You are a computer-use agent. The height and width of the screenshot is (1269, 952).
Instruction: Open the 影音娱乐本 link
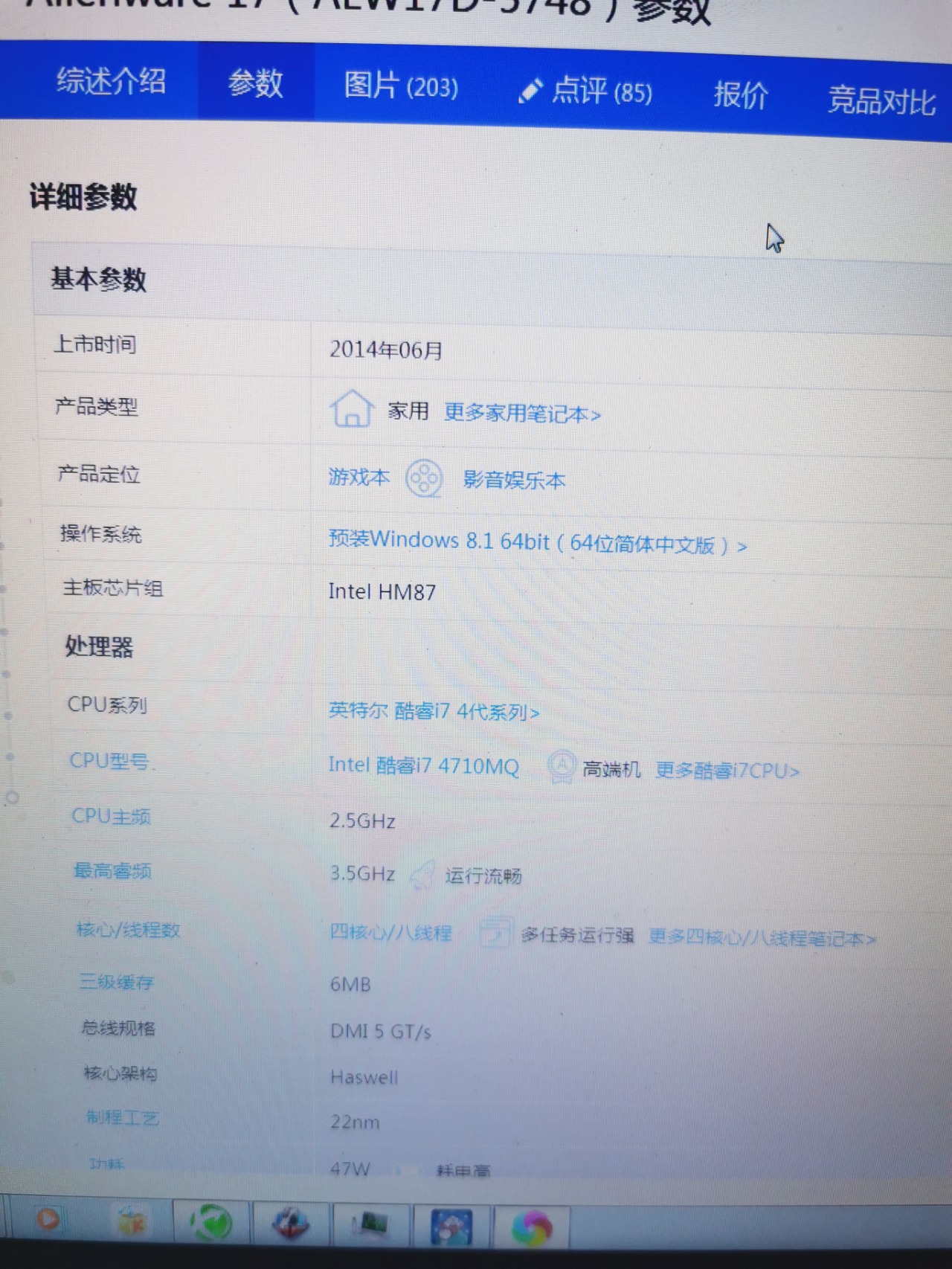514,480
